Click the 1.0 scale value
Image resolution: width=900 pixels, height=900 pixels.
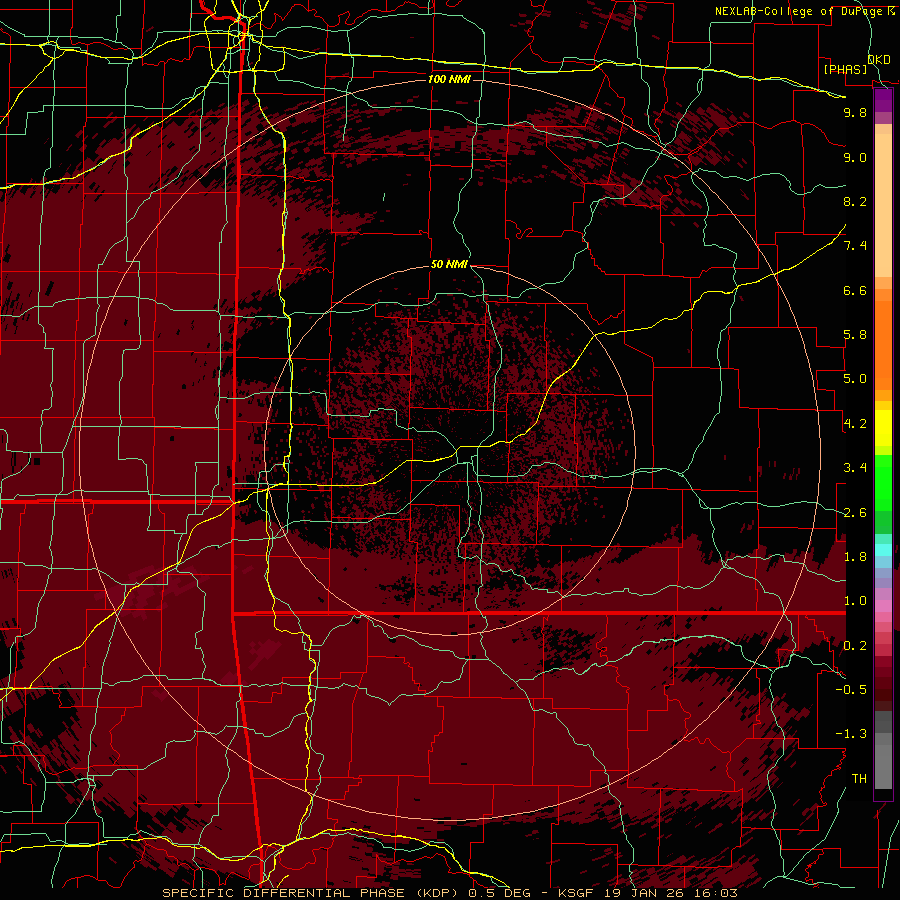855,602
